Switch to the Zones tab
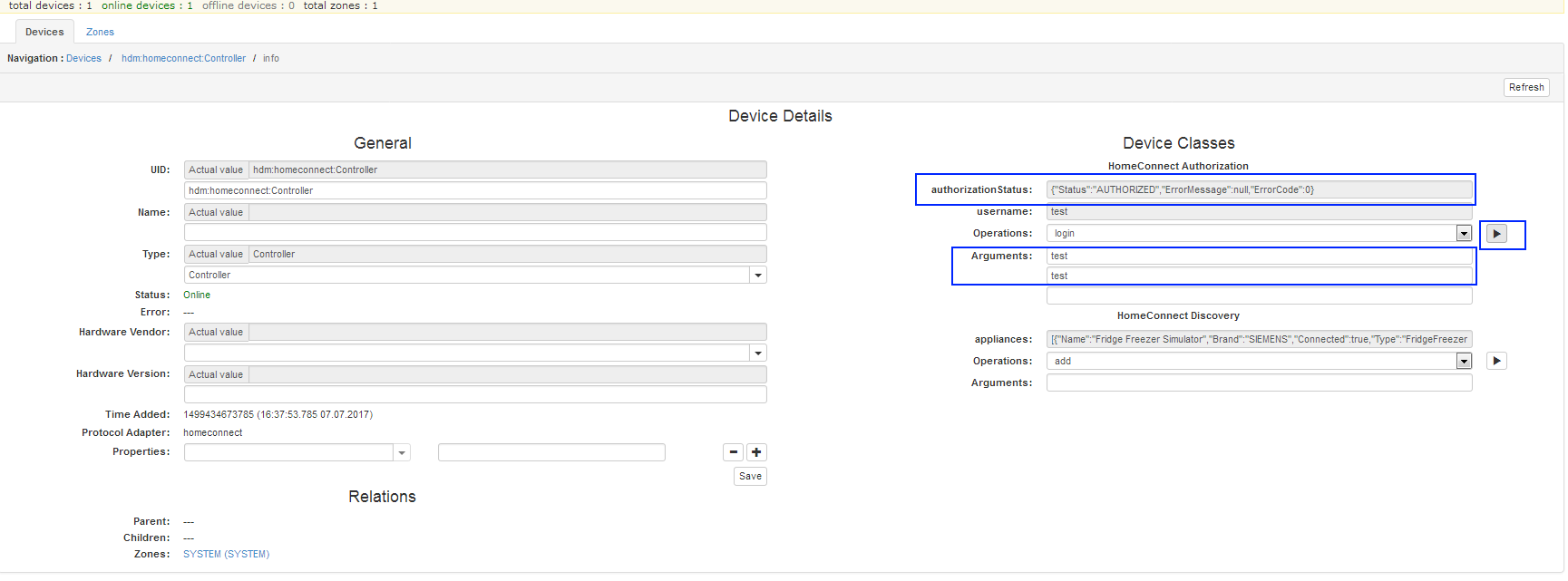 pyautogui.click(x=100, y=32)
